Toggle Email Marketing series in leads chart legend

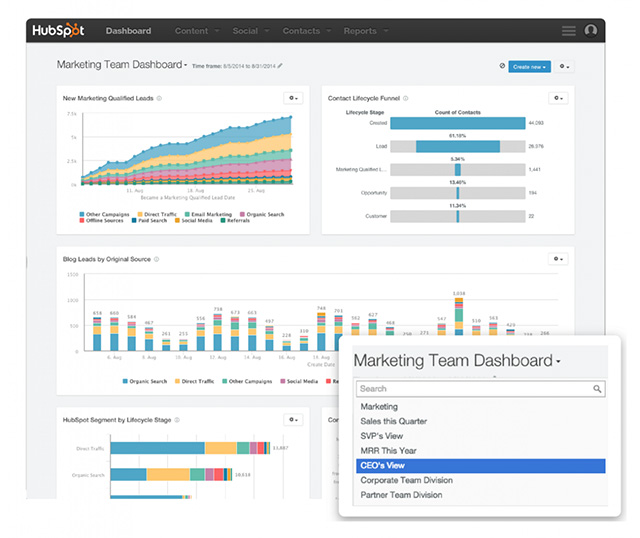tap(210, 214)
